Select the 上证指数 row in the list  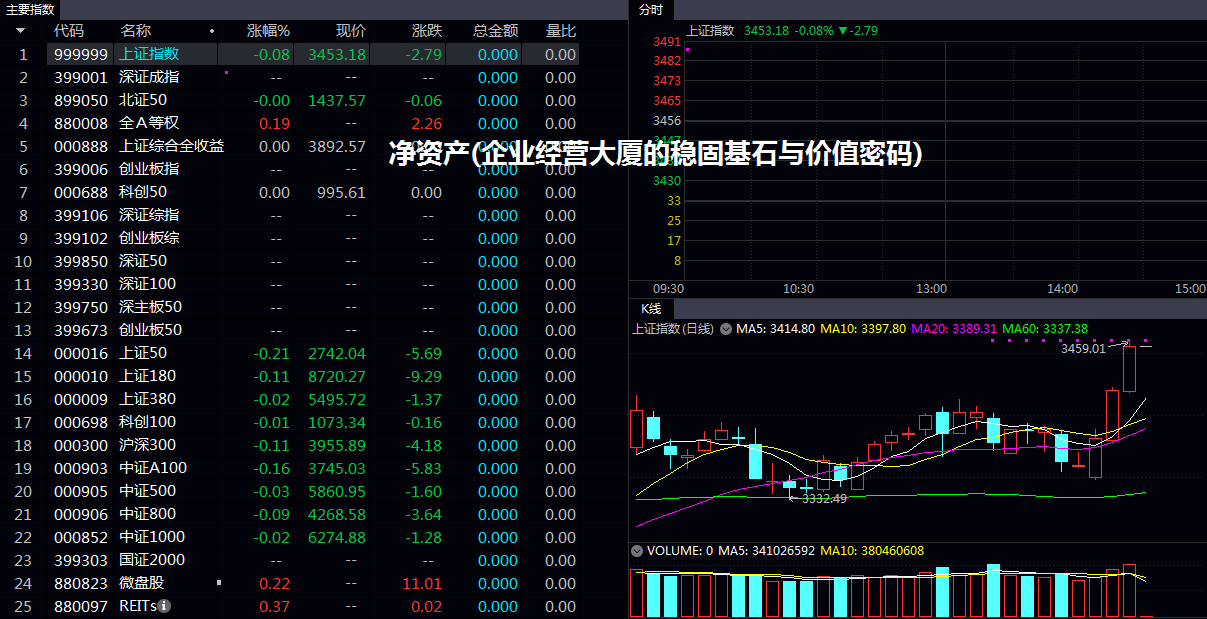click(290, 54)
